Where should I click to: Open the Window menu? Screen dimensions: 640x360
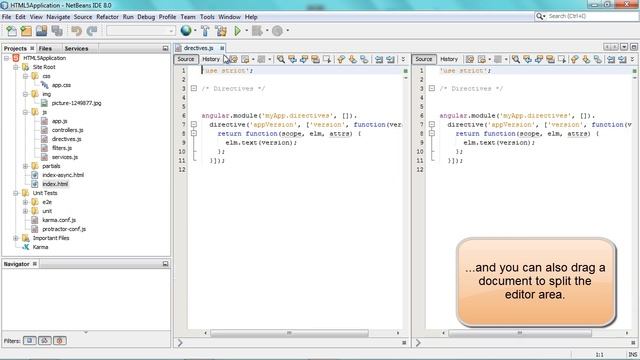(229, 17)
